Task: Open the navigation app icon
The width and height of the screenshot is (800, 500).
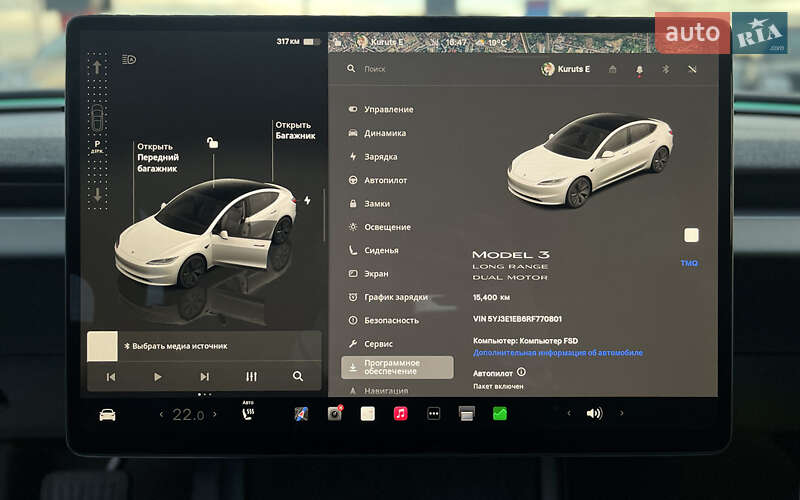Action: (301, 414)
